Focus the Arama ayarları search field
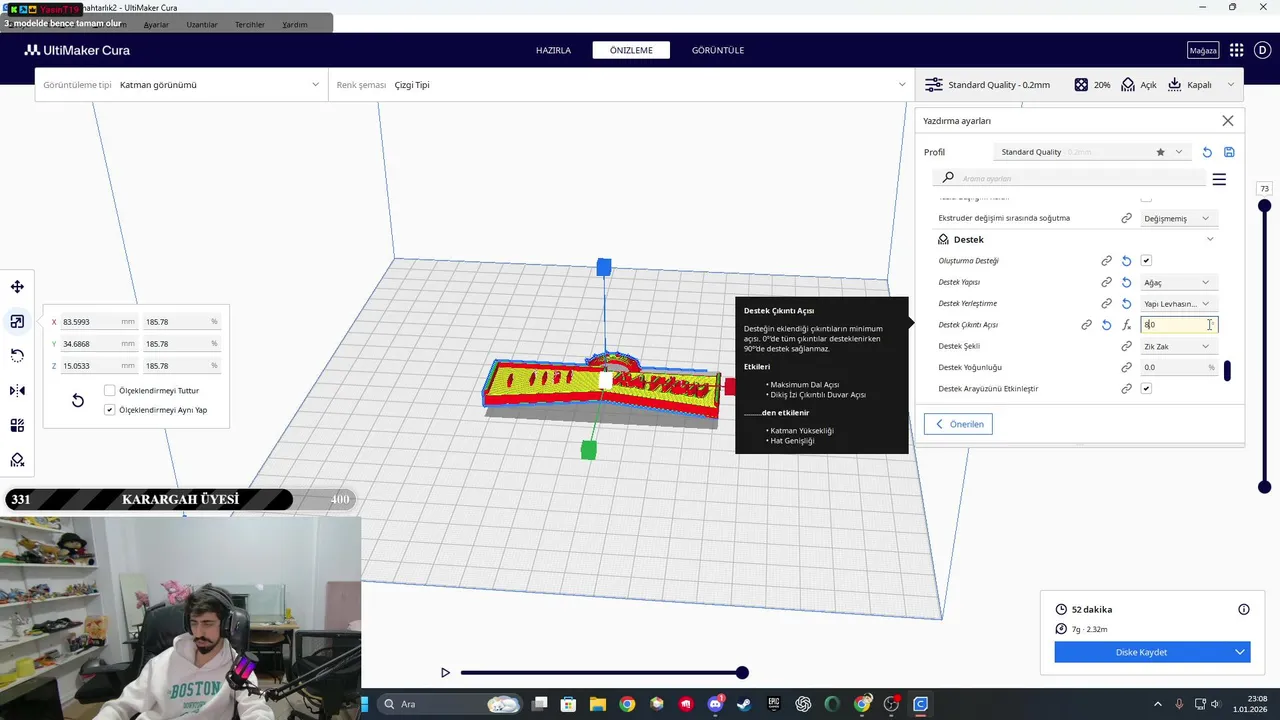 1069,178
